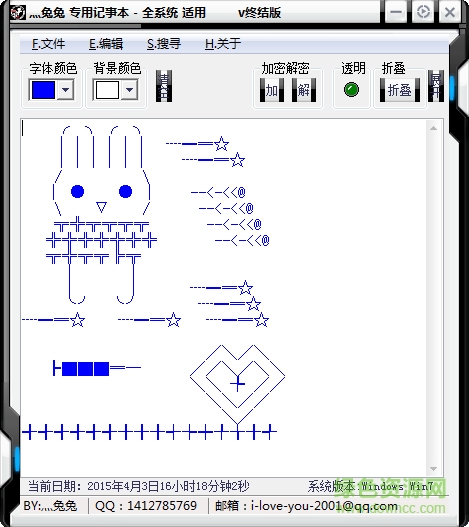
Task: Expand the background color dropdown arrow
Action: click(x=129, y=90)
